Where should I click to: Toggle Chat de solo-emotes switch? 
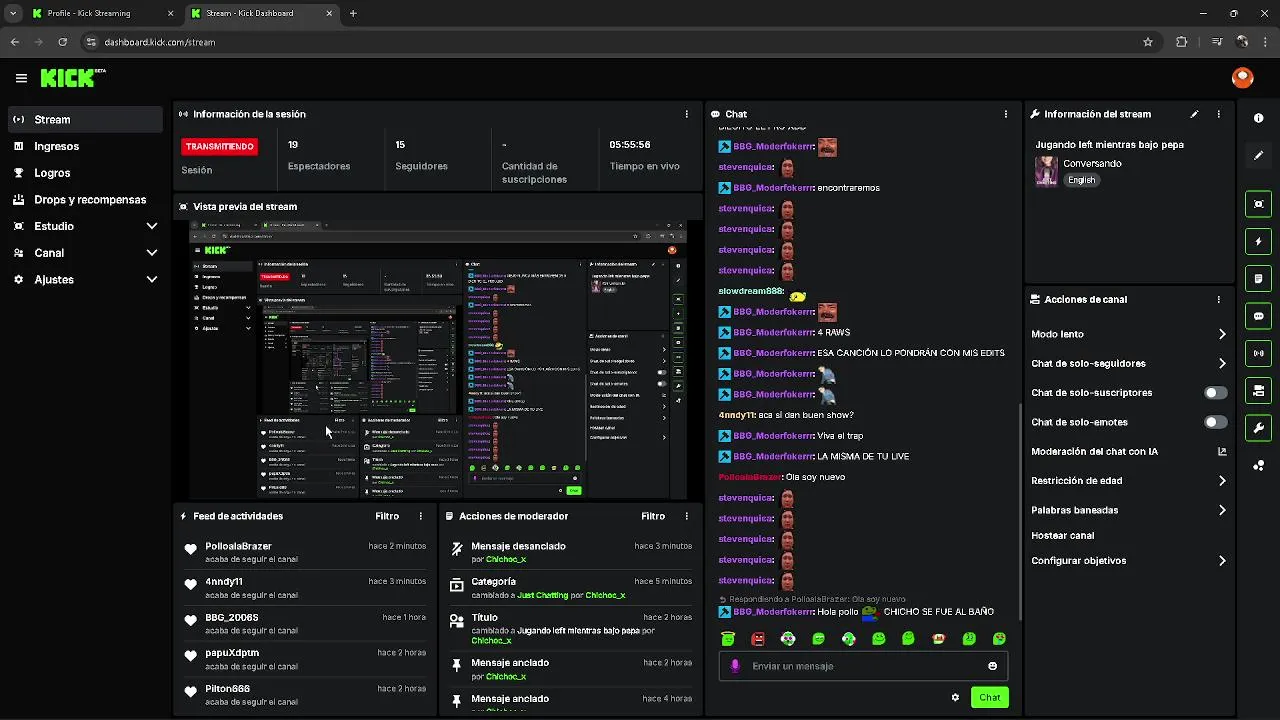[x=1215, y=422]
